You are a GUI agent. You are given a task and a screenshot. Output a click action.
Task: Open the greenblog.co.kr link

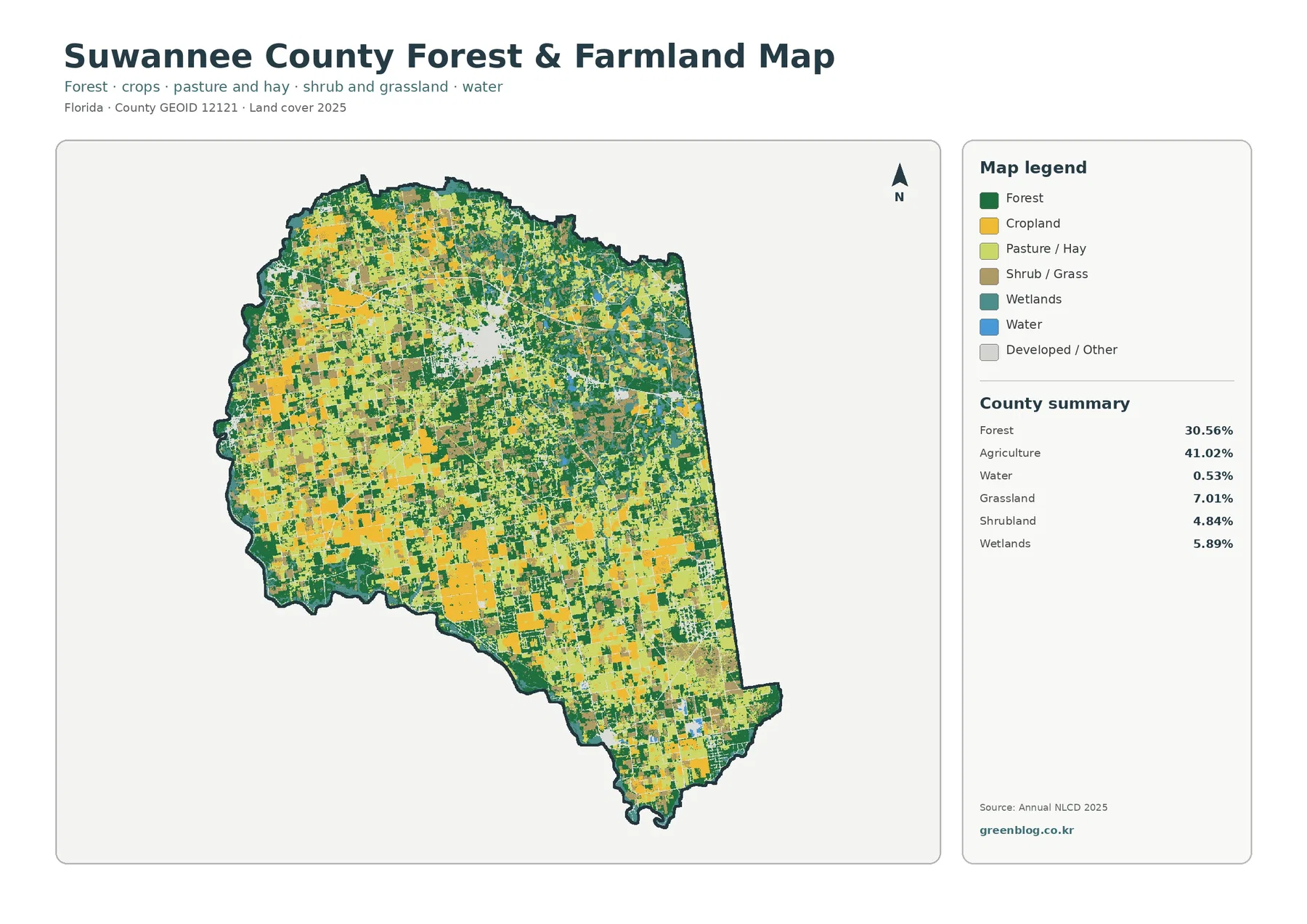[x=1026, y=830]
